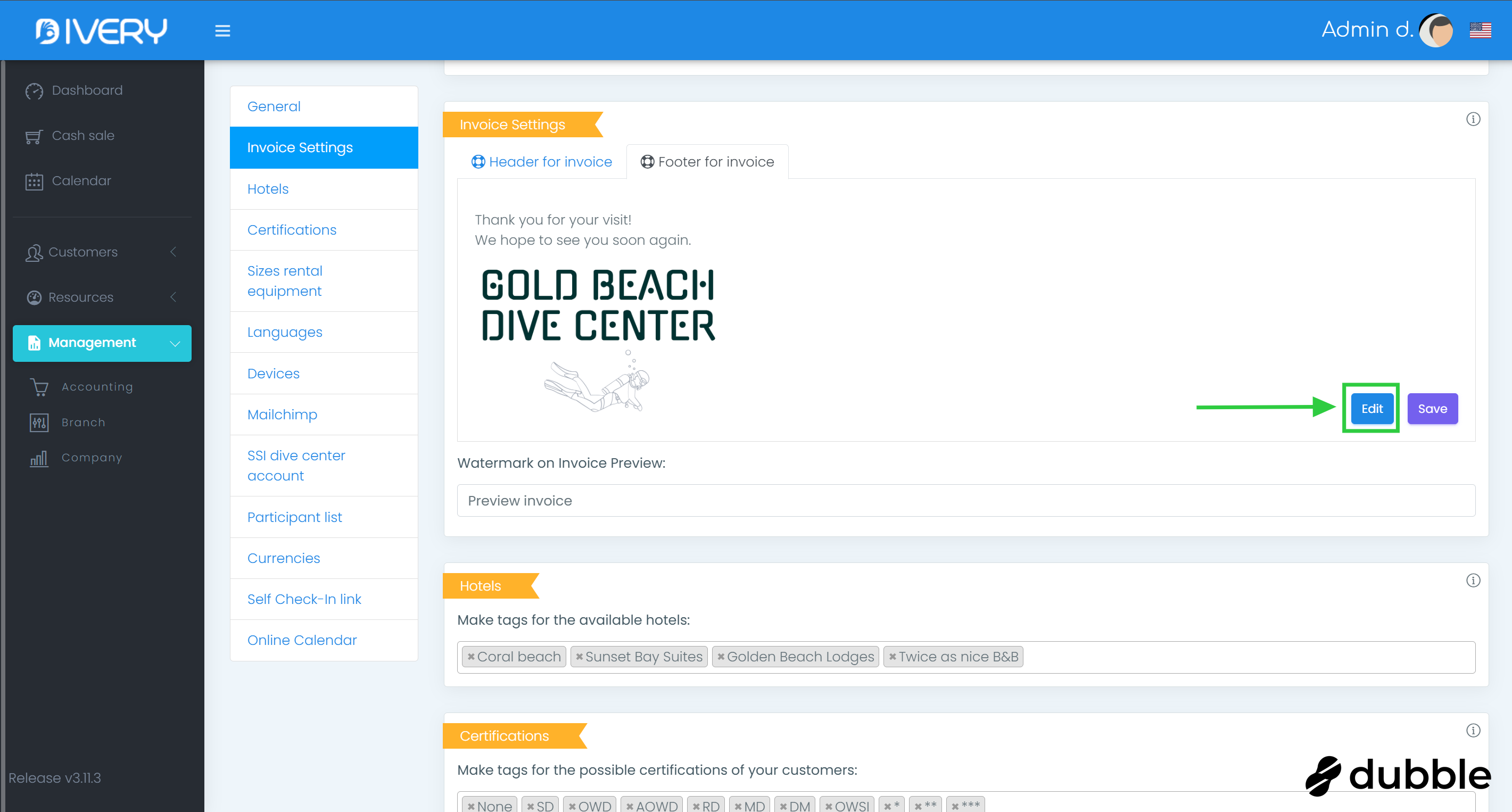Click Invoice Settings info icon

tap(1473, 119)
